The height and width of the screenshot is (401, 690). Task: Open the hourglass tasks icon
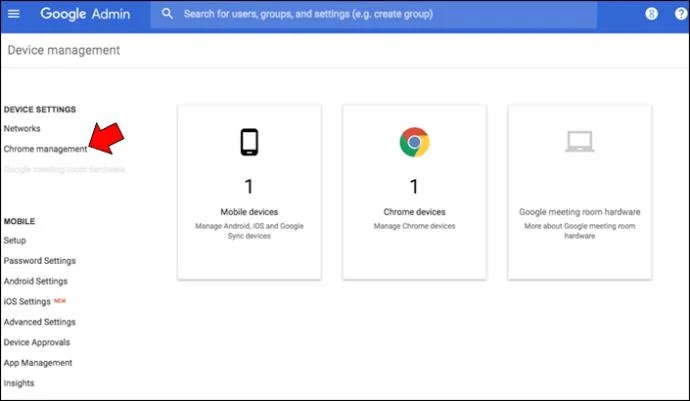(x=651, y=14)
